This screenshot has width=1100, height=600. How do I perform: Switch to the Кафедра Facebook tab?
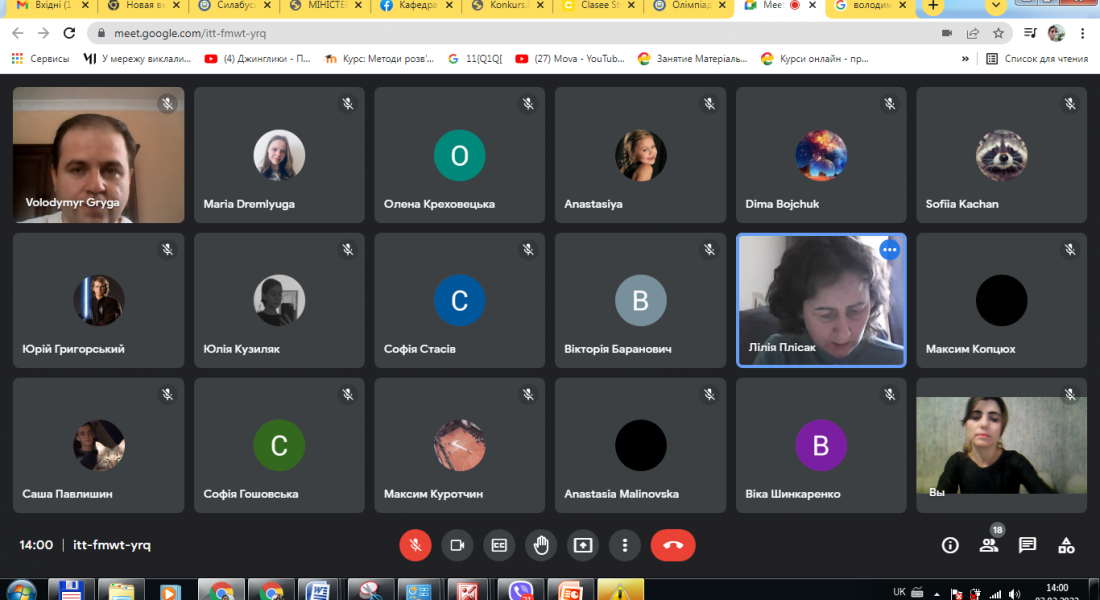(x=415, y=6)
